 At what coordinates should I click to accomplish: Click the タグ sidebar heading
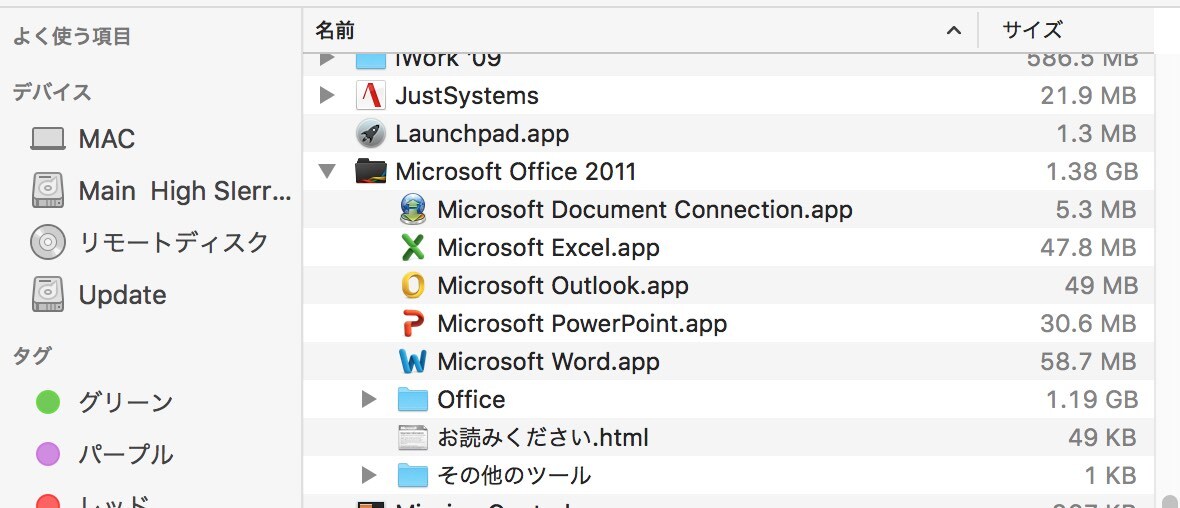tap(32, 356)
